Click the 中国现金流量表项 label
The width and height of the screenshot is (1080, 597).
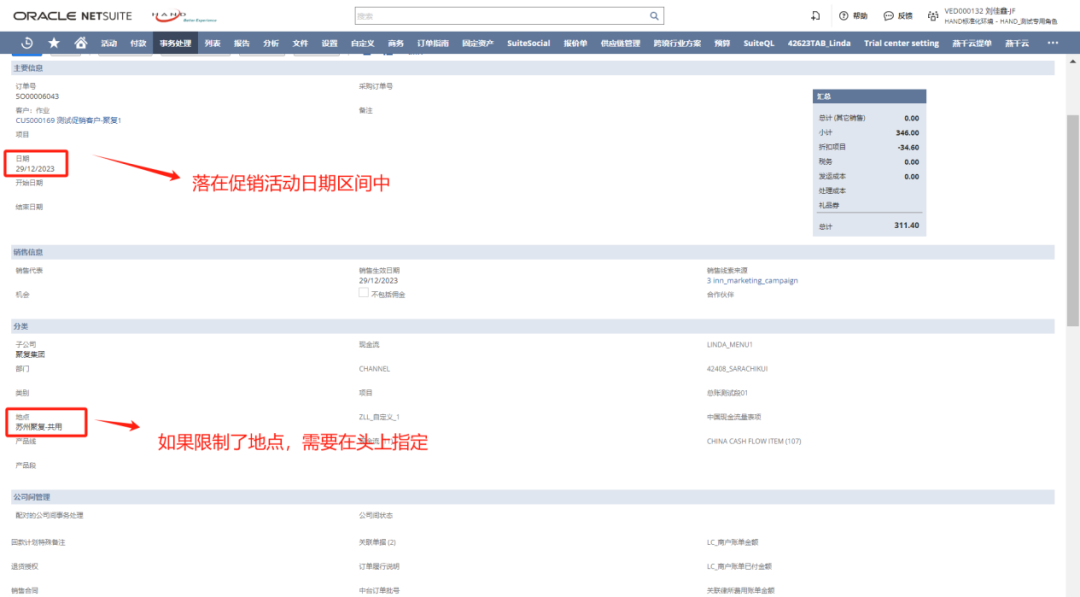[734, 417]
